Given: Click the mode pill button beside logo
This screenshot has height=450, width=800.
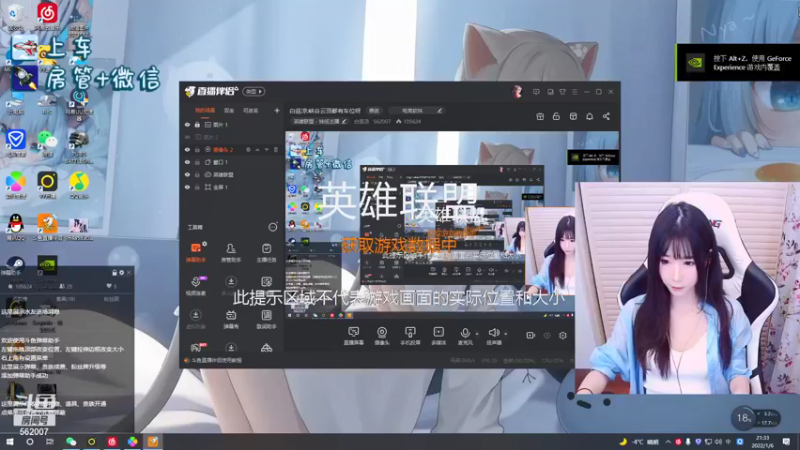Looking at the screenshot, I should (254, 91).
